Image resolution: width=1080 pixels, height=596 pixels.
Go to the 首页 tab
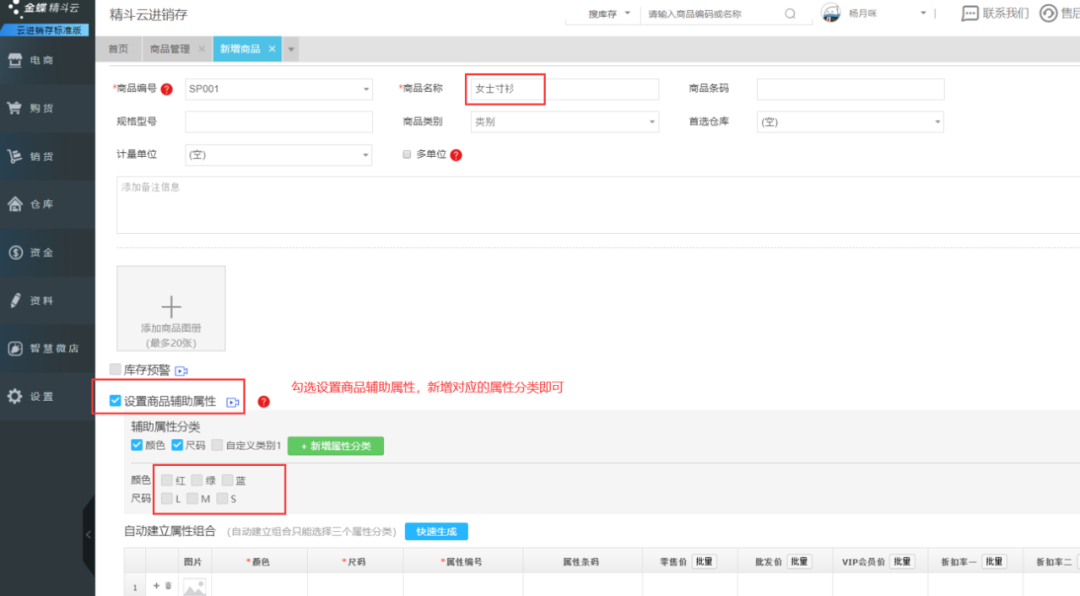118,49
